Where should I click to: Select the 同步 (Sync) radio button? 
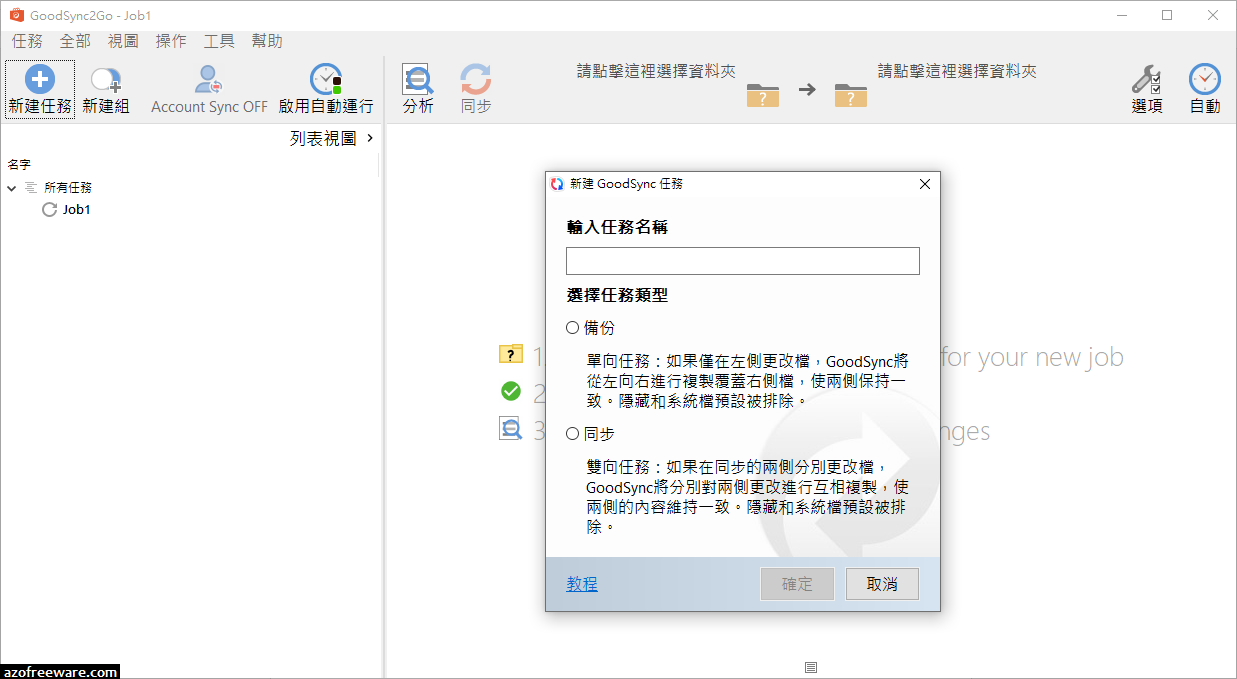pos(573,434)
